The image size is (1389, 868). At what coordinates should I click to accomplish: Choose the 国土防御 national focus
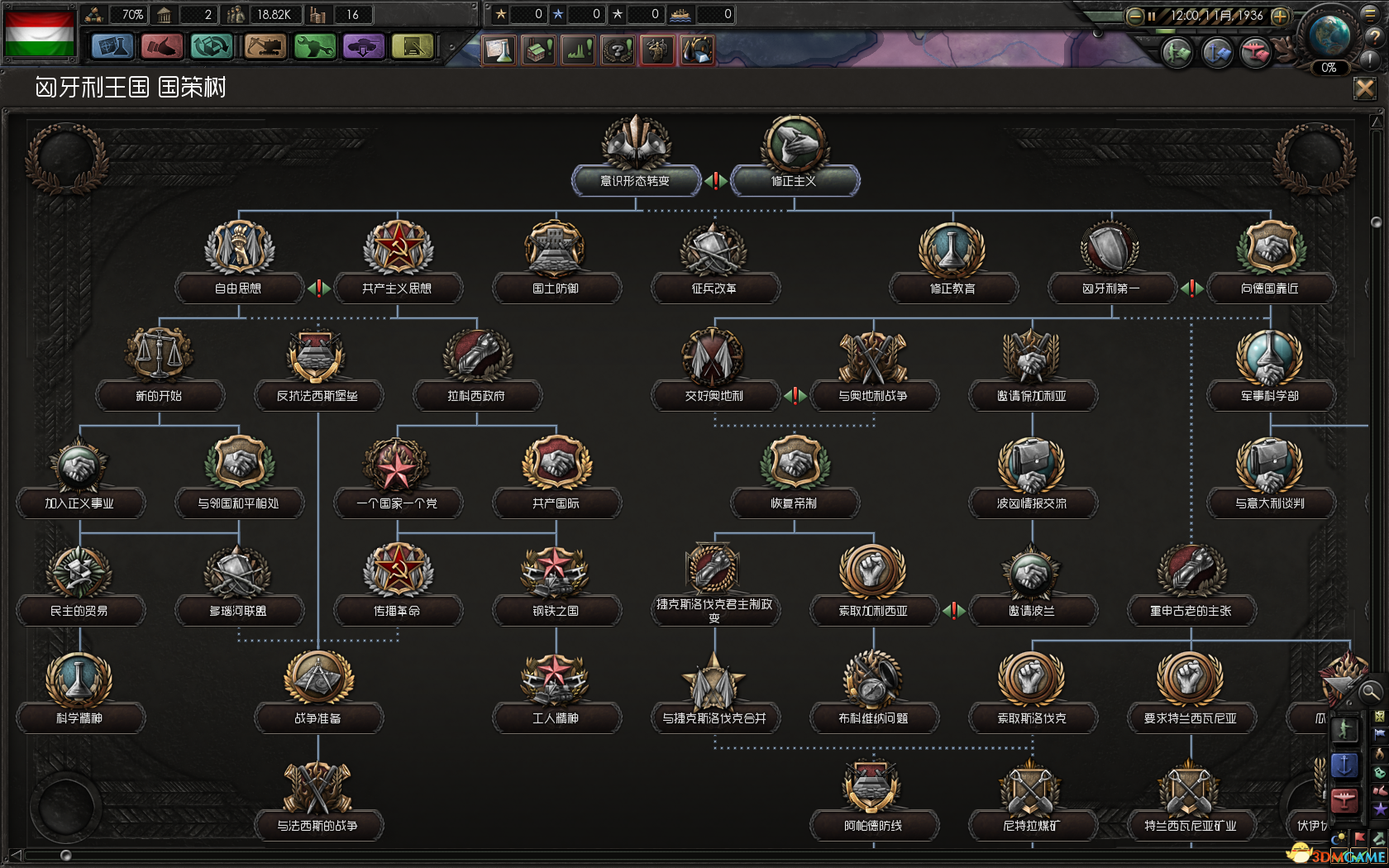pyautogui.click(x=556, y=288)
